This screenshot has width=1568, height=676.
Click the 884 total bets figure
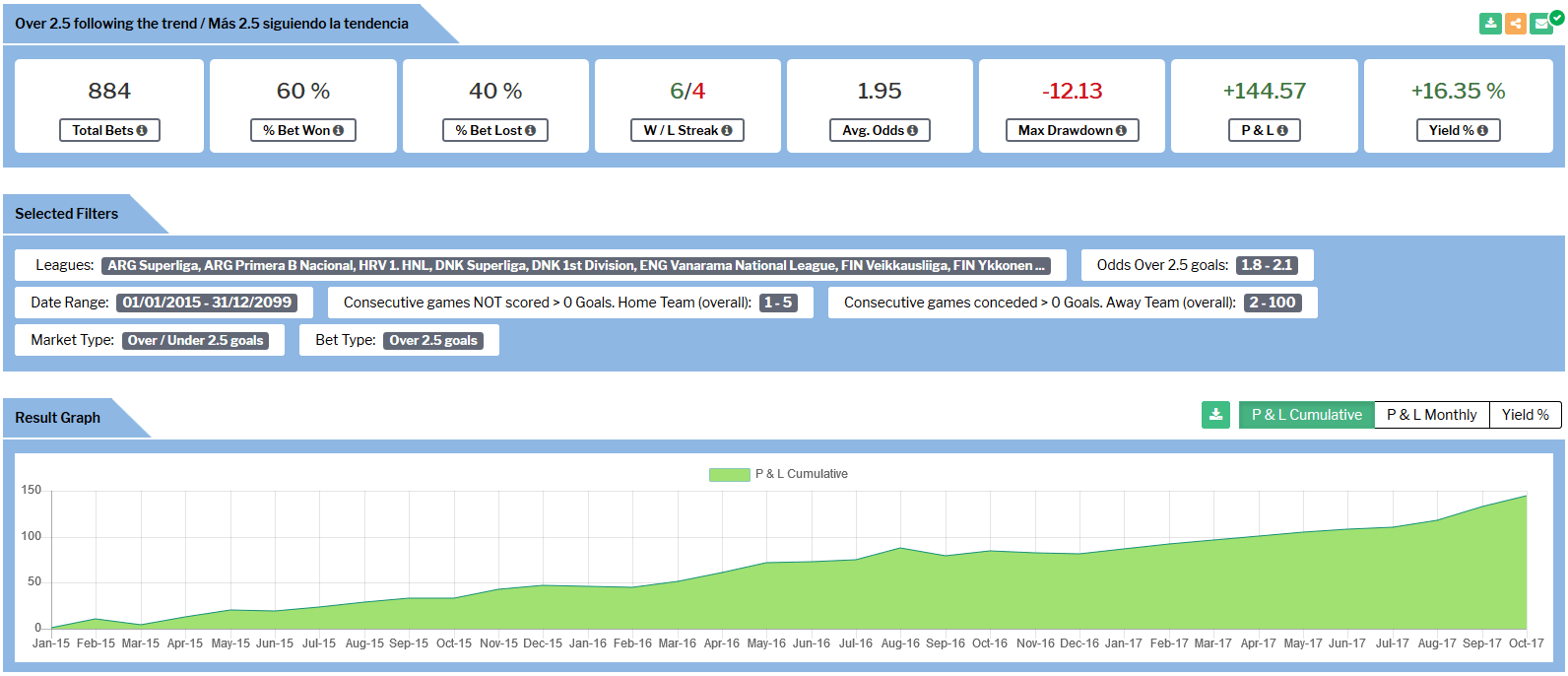click(109, 91)
